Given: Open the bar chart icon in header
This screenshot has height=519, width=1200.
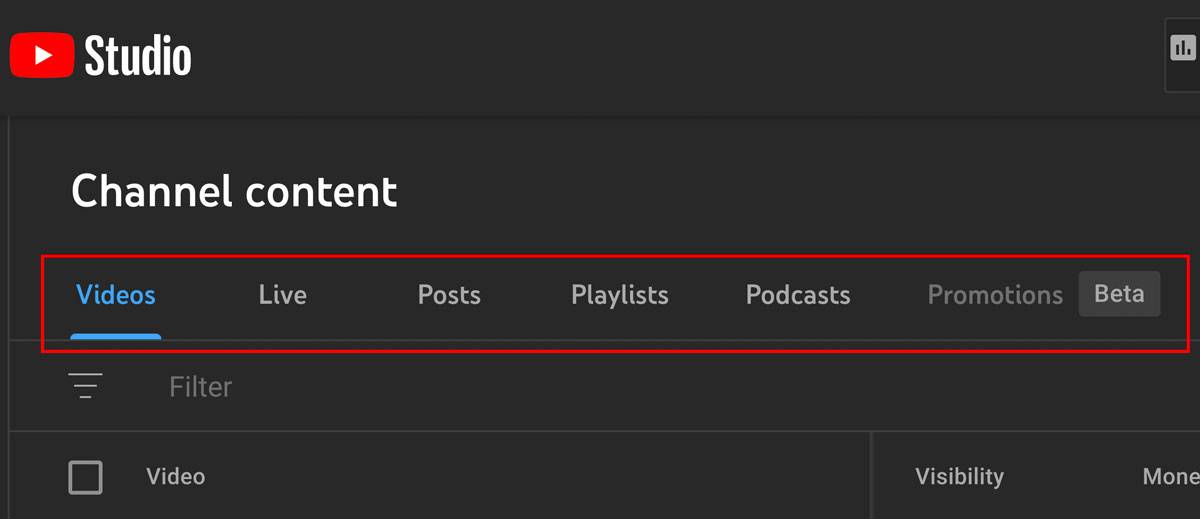Looking at the screenshot, I should click(x=1183, y=48).
